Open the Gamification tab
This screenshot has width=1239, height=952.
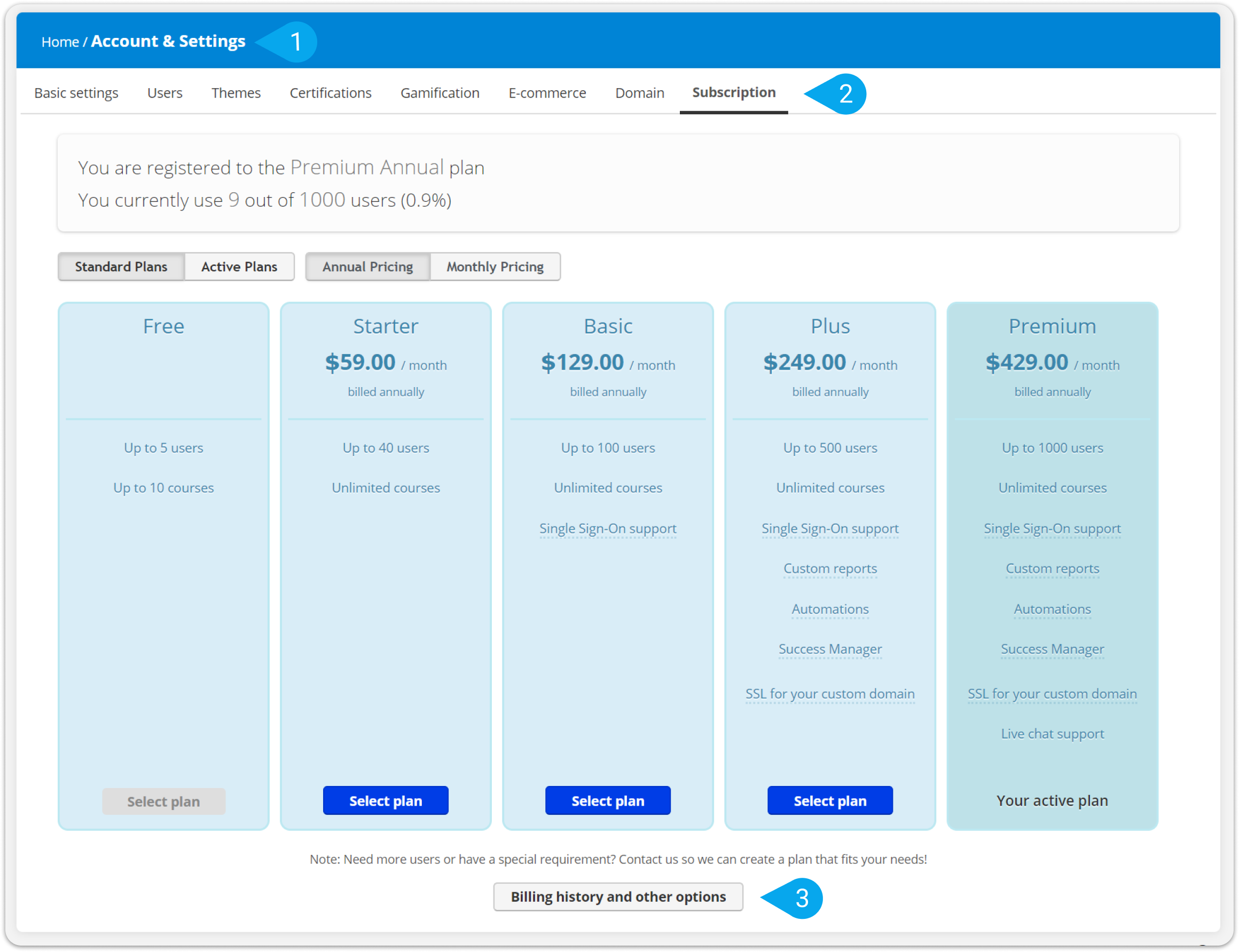[x=441, y=92]
